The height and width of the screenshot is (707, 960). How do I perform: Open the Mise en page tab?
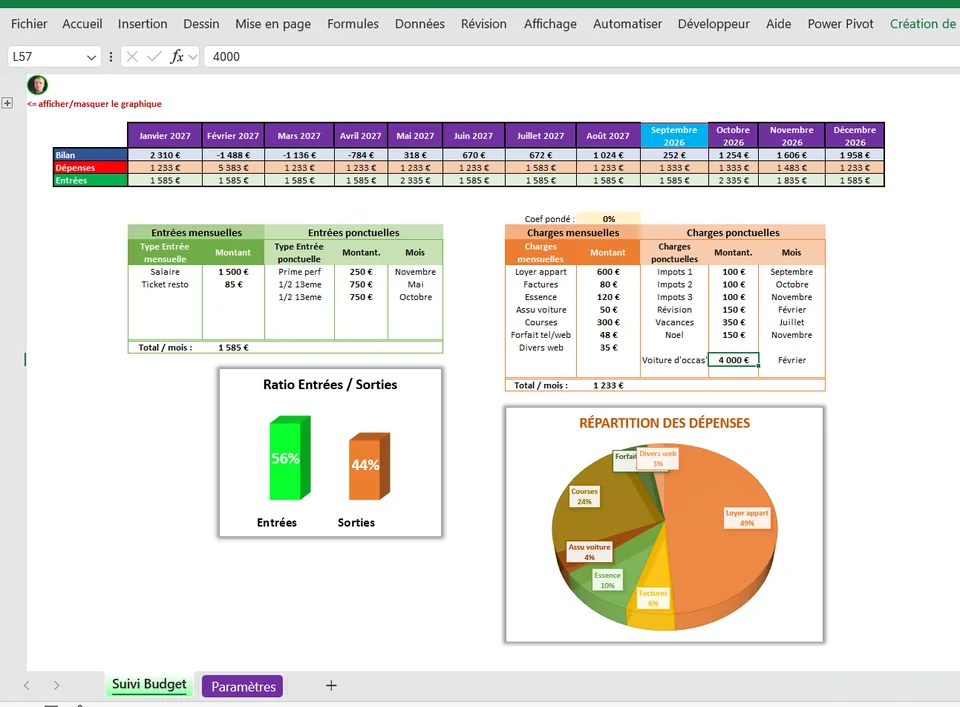tap(273, 24)
